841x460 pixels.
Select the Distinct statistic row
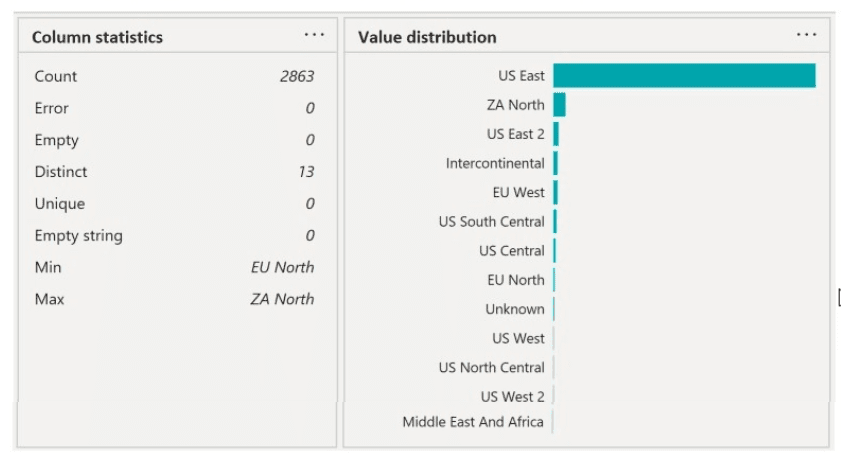[x=174, y=172]
